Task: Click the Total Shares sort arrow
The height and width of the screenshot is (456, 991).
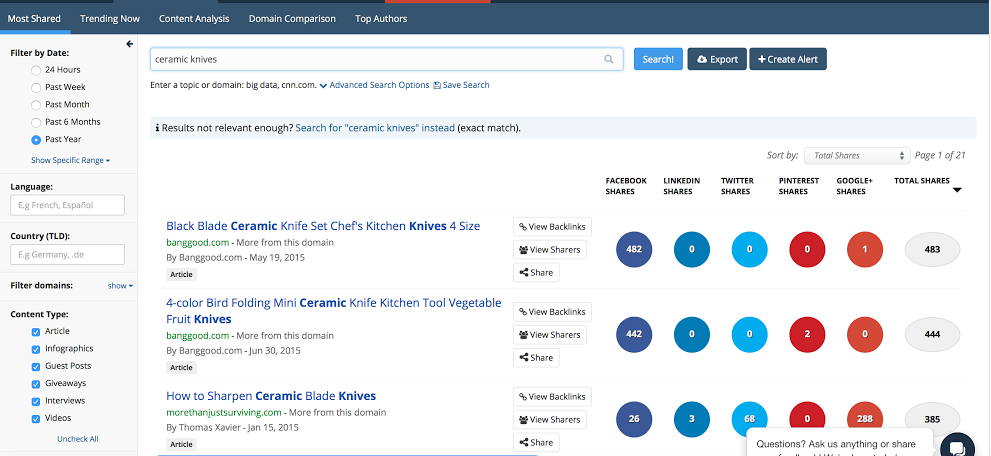Action: click(x=957, y=191)
